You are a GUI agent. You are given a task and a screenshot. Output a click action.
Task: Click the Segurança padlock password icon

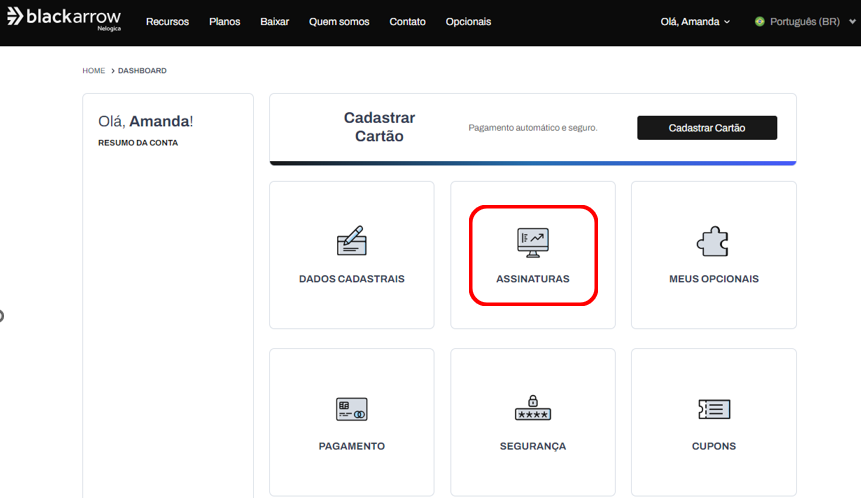[532, 407]
